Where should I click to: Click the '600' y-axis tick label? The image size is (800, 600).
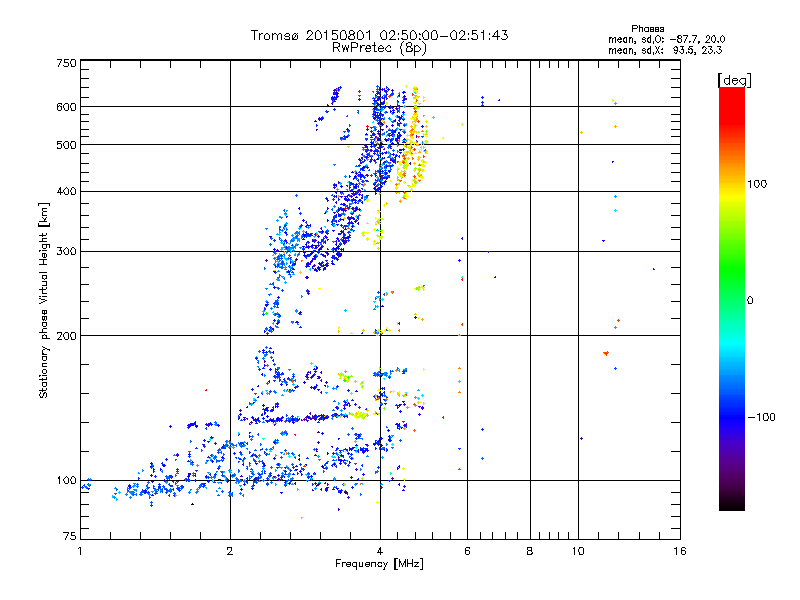pos(66,107)
